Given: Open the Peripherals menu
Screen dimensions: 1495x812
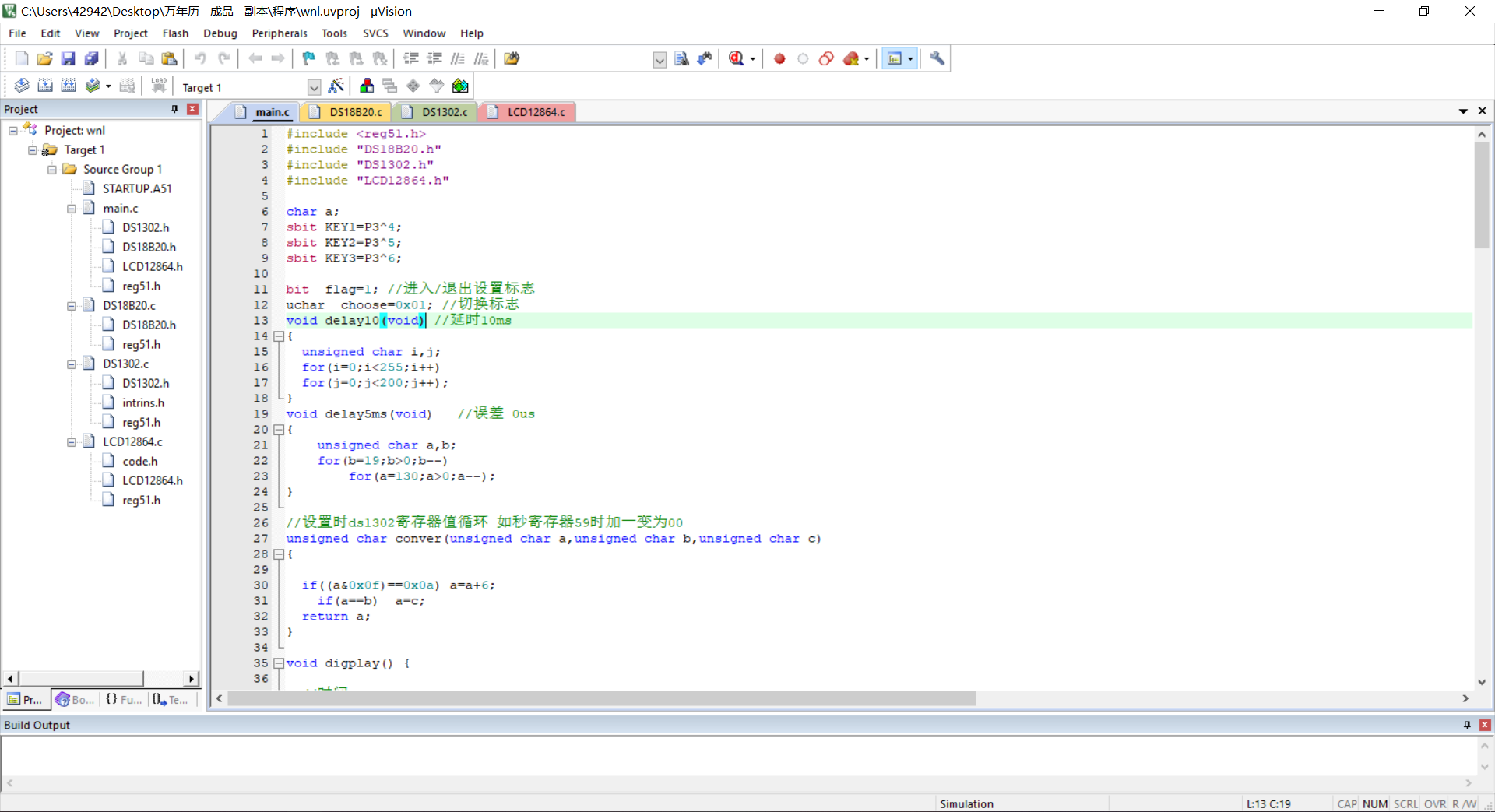Looking at the screenshot, I should pos(279,33).
